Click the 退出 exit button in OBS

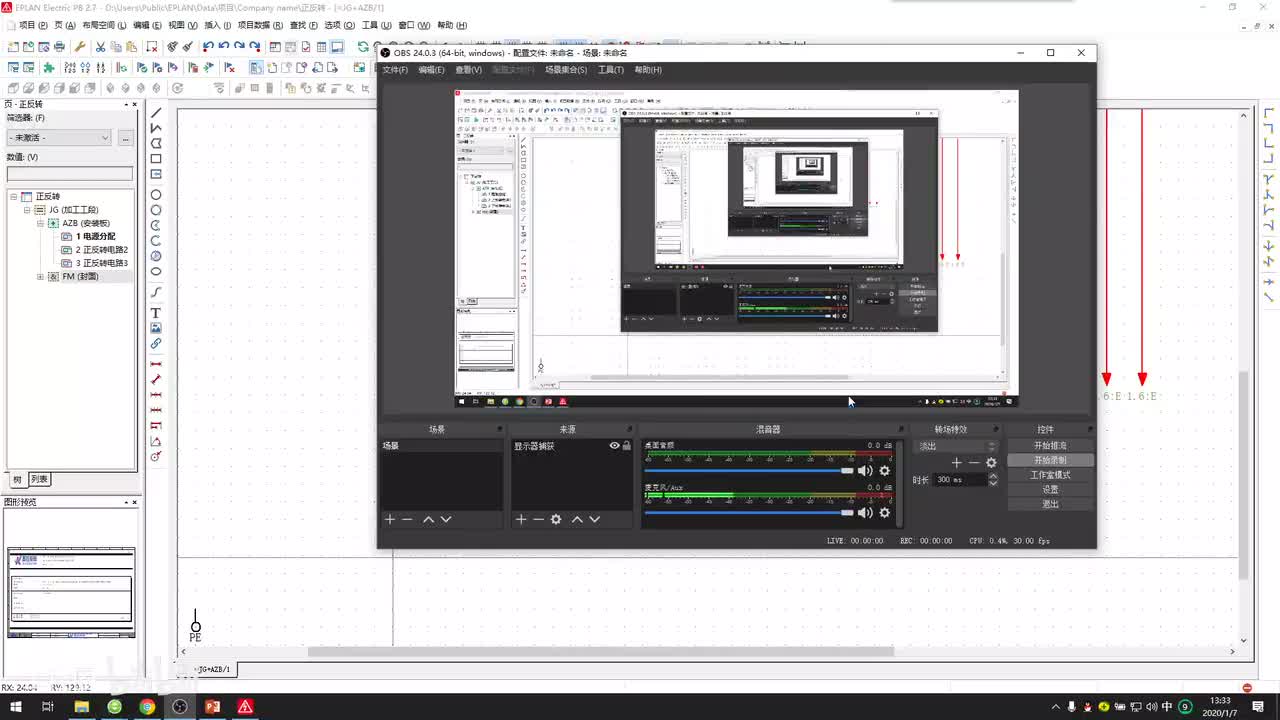coord(1050,504)
